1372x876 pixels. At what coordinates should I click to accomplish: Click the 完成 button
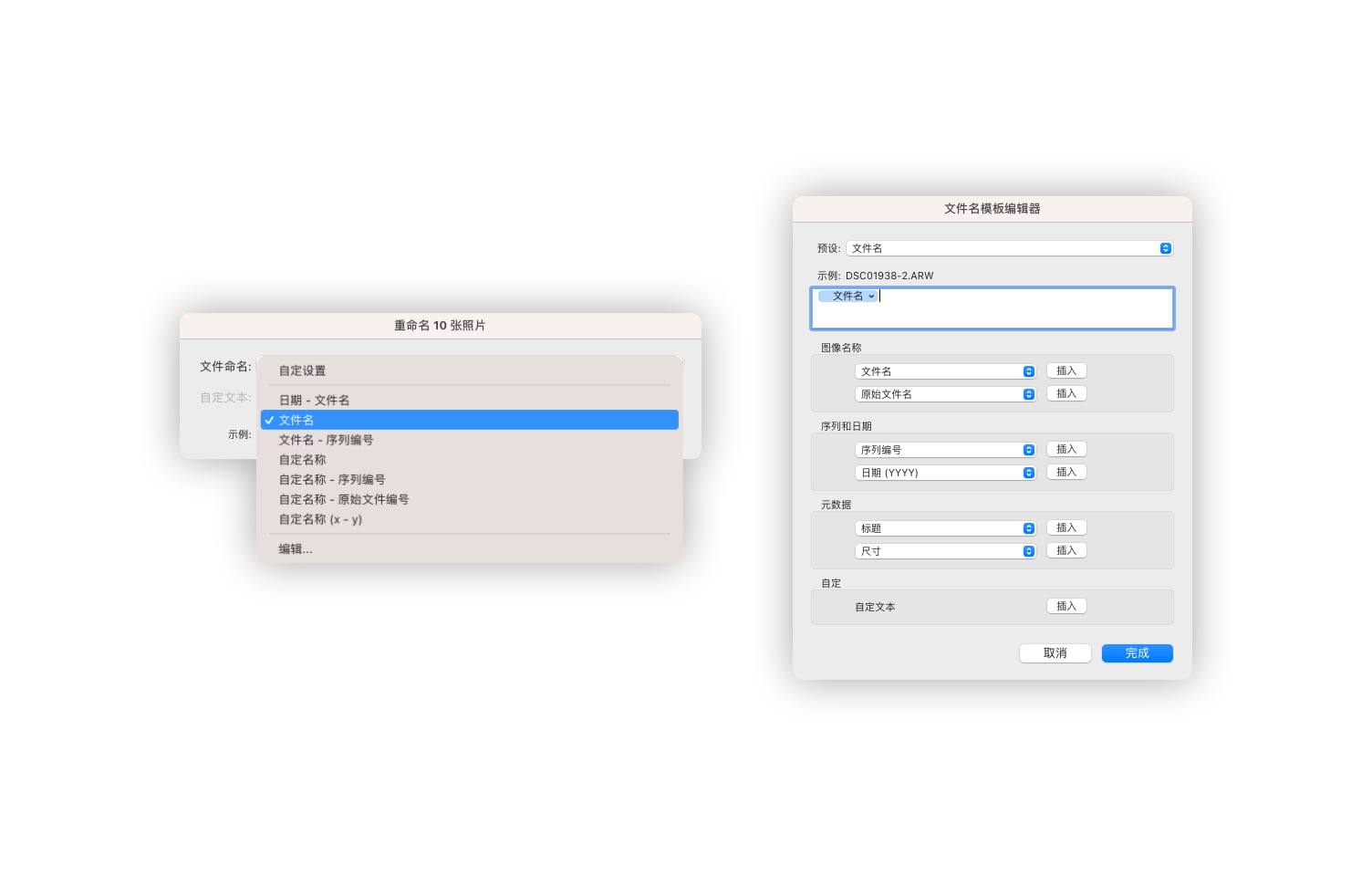pos(1137,652)
